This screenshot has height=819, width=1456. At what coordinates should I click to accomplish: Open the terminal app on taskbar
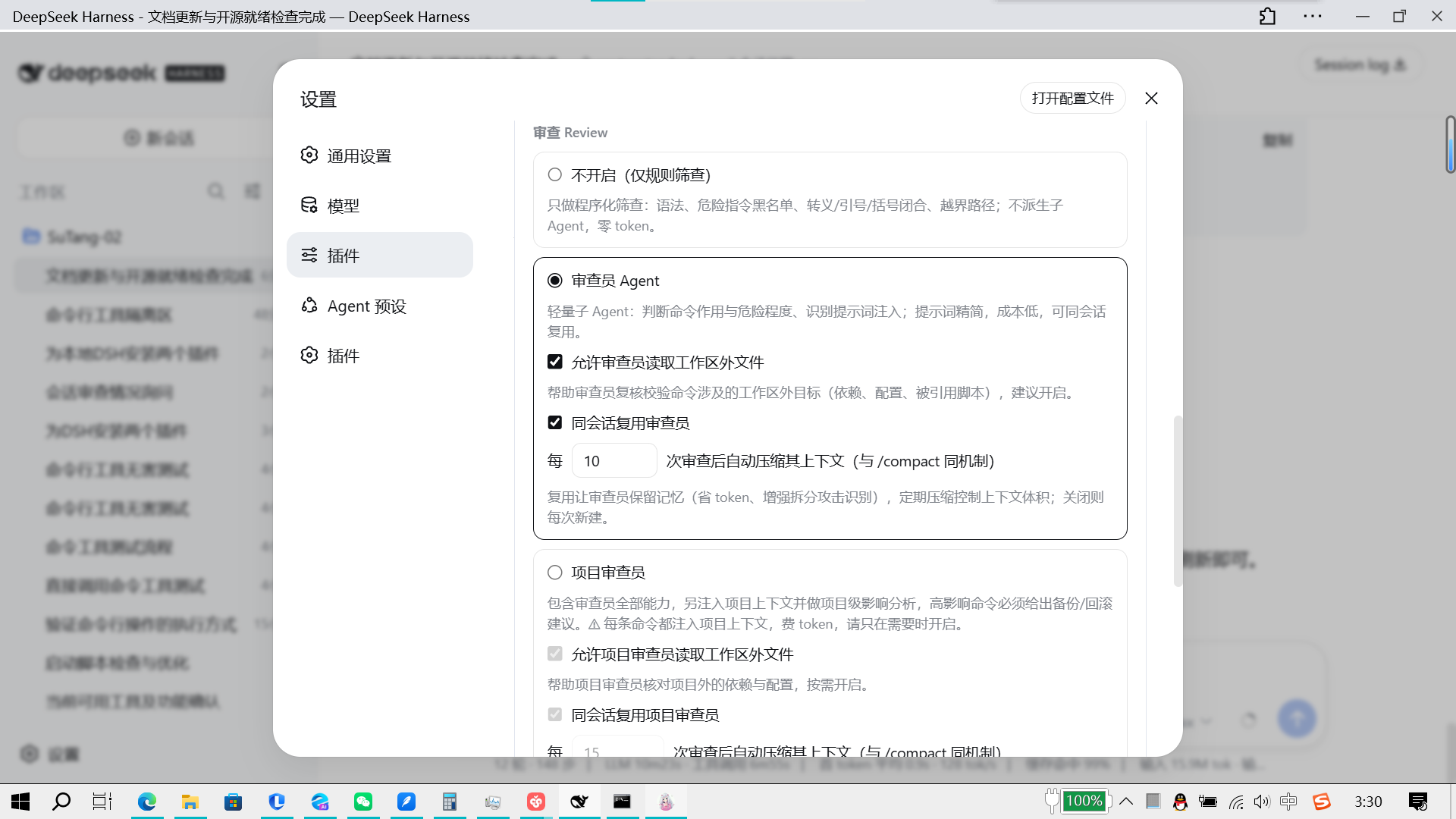pyautogui.click(x=622, y=802)
